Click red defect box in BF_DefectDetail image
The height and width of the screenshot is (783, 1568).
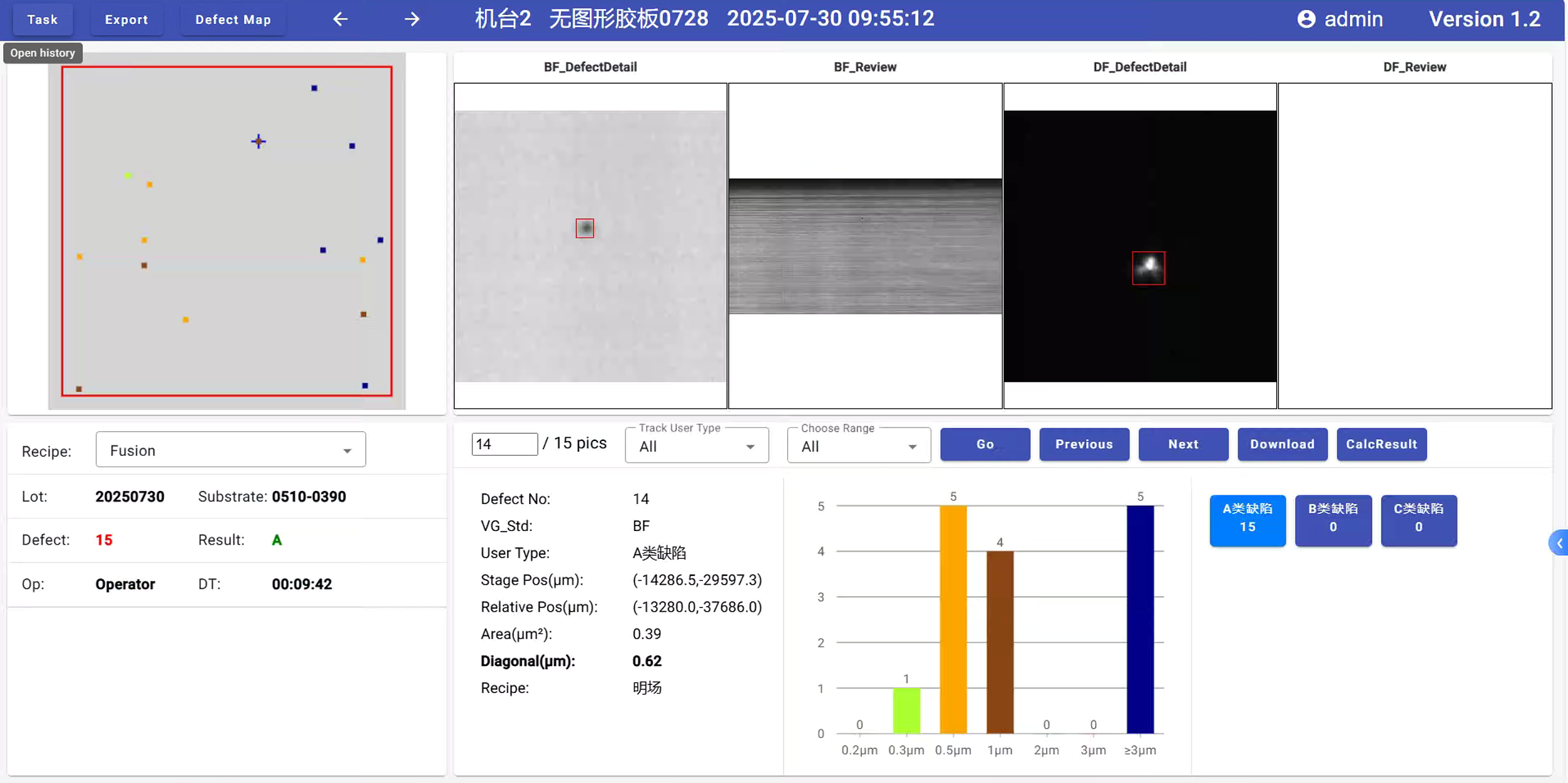584,229
